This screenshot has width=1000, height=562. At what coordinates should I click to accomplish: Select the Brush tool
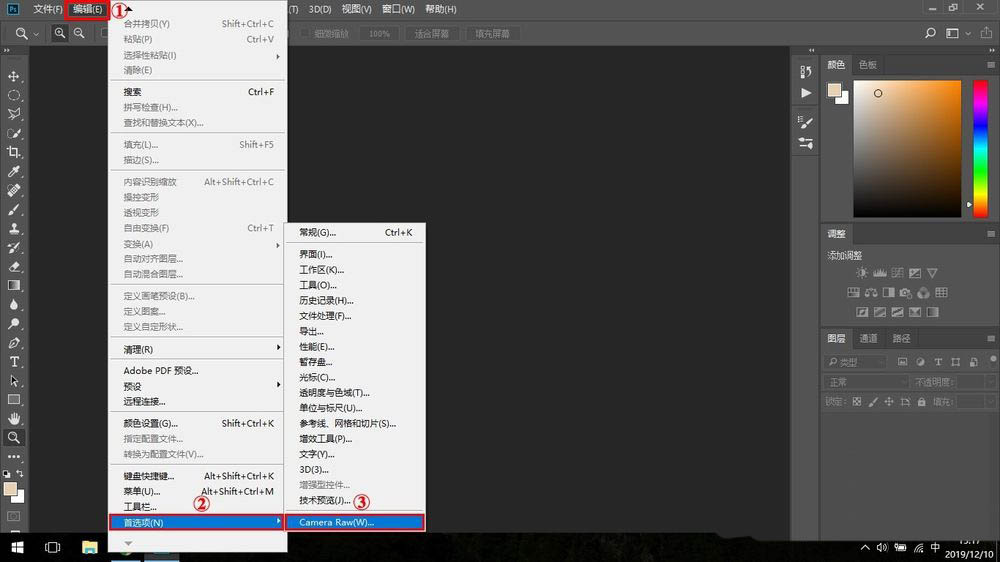pos(13,210)
